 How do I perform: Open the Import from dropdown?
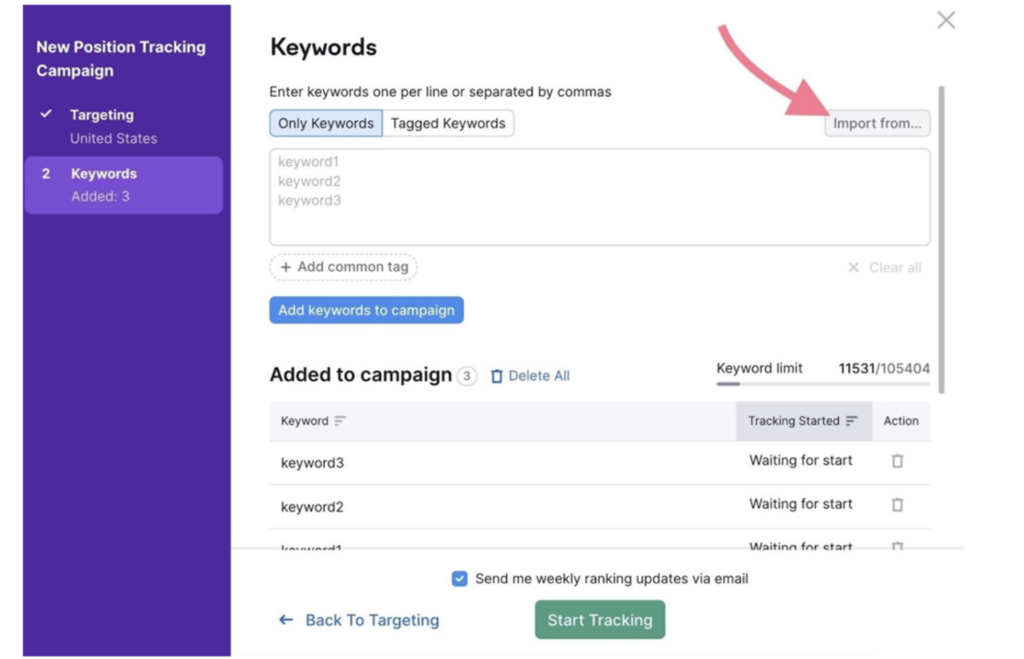877,124
